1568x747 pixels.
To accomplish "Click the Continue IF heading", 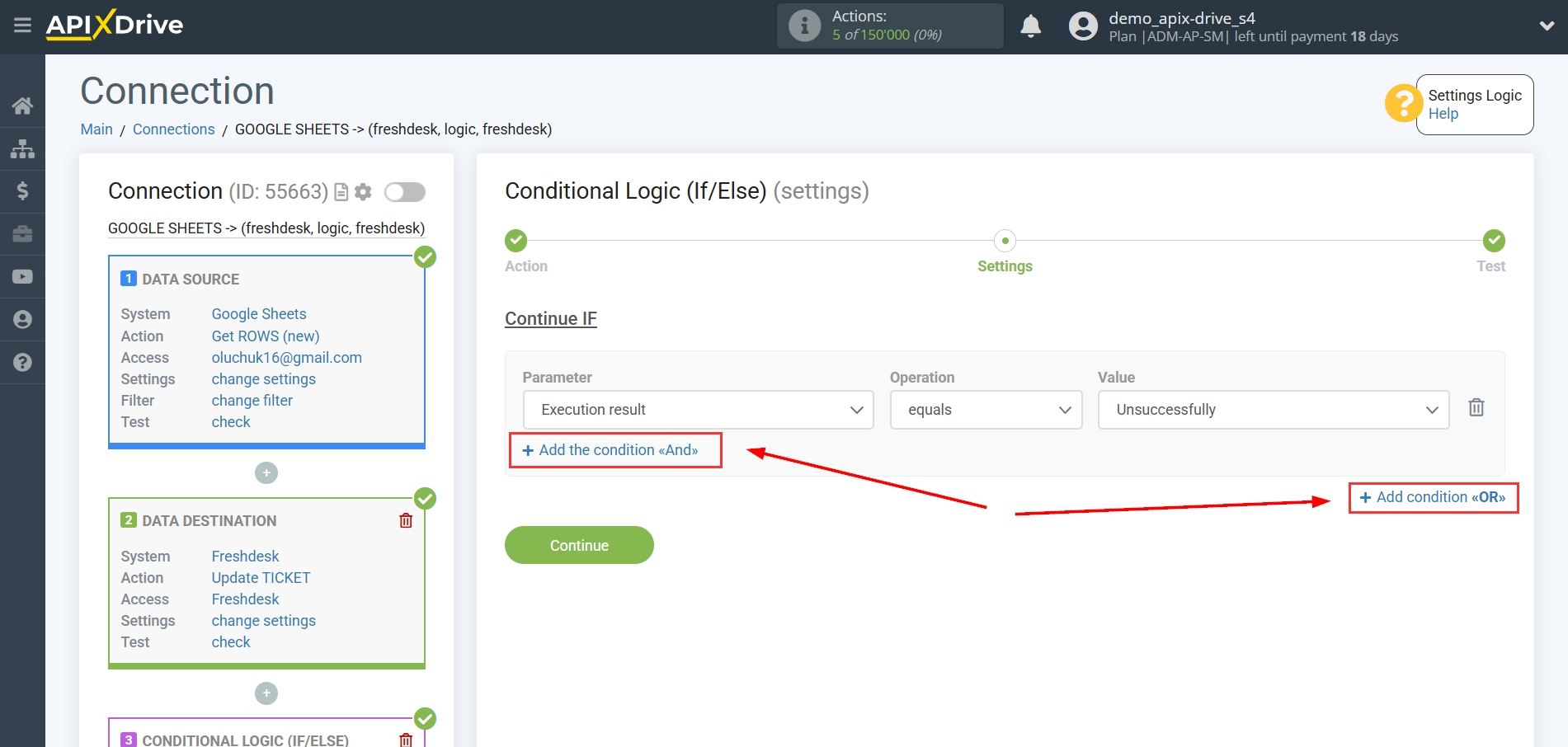I will (551, 319).
